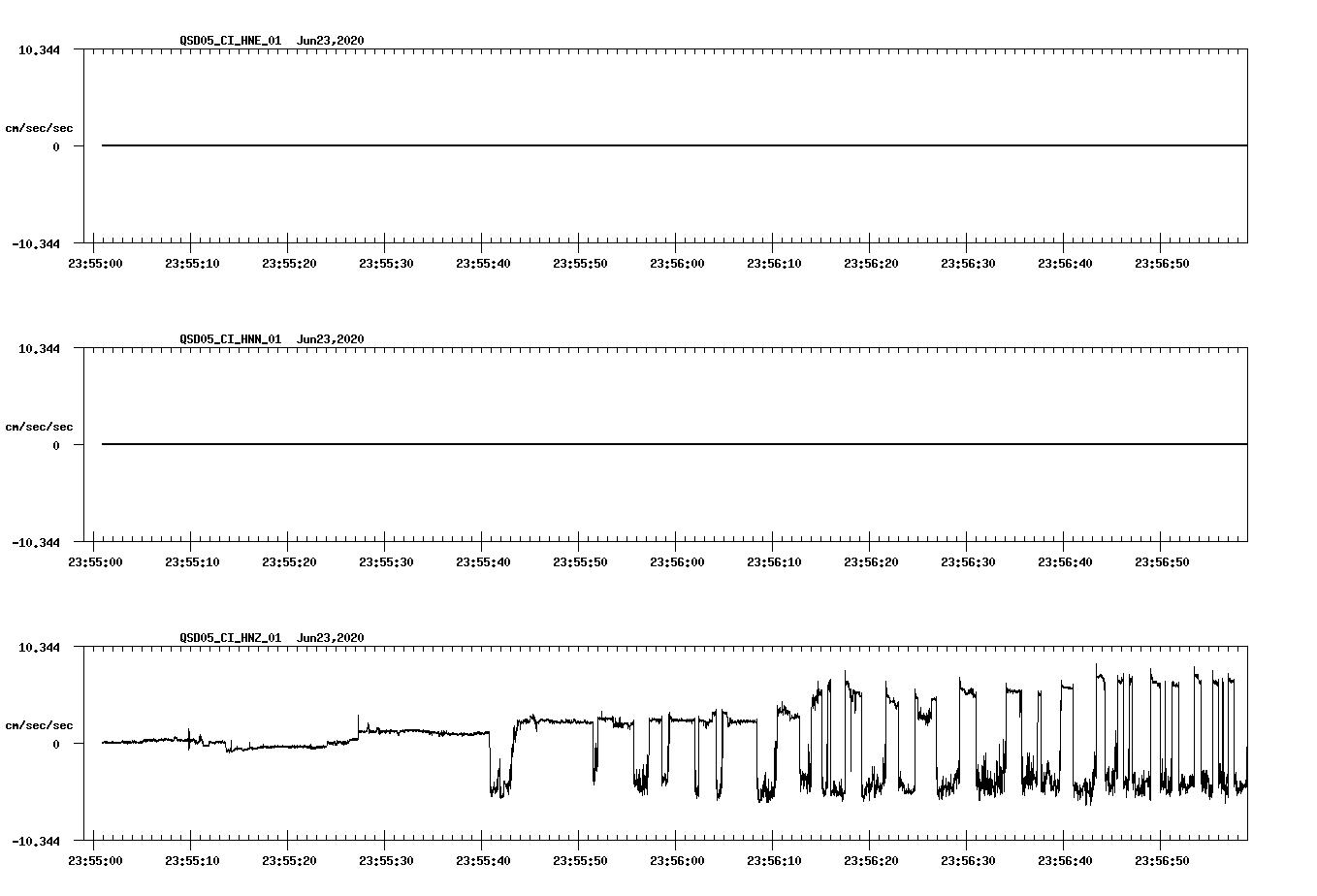
Task: Click the cm/sec/sec unit label on HNZ chart
Action: 39,725
